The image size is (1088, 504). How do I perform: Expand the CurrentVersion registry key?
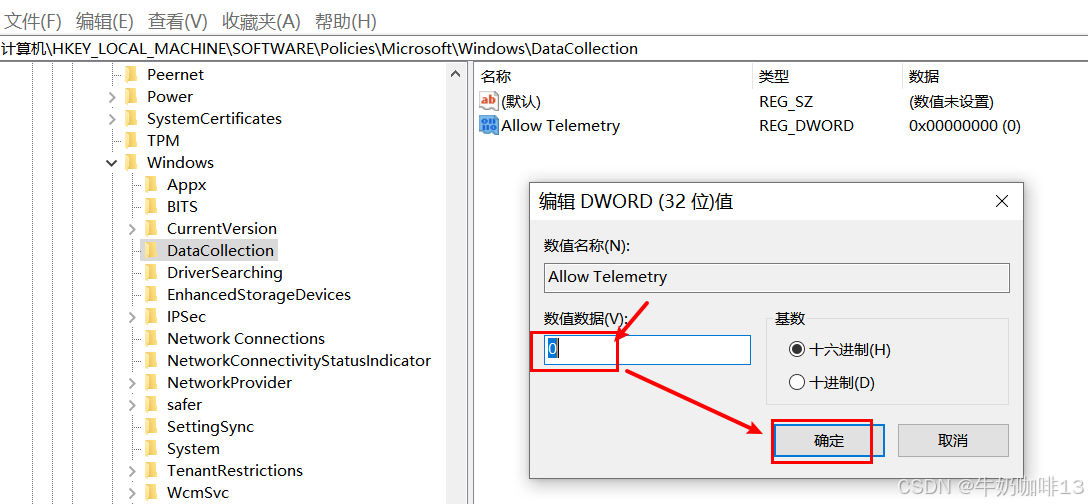(x=132, y=229)
